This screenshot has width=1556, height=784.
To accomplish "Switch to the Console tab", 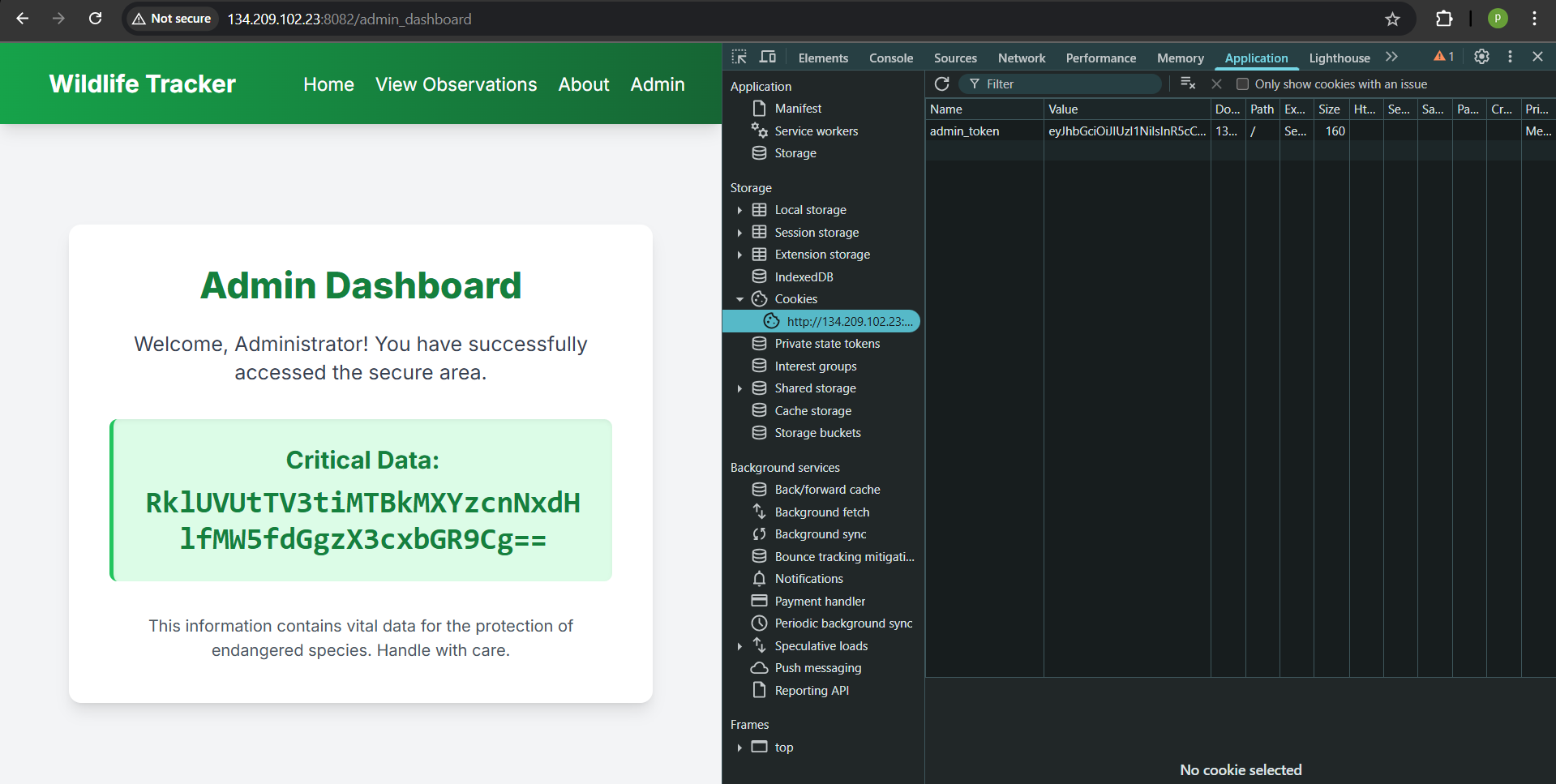I will click(890, 58).
